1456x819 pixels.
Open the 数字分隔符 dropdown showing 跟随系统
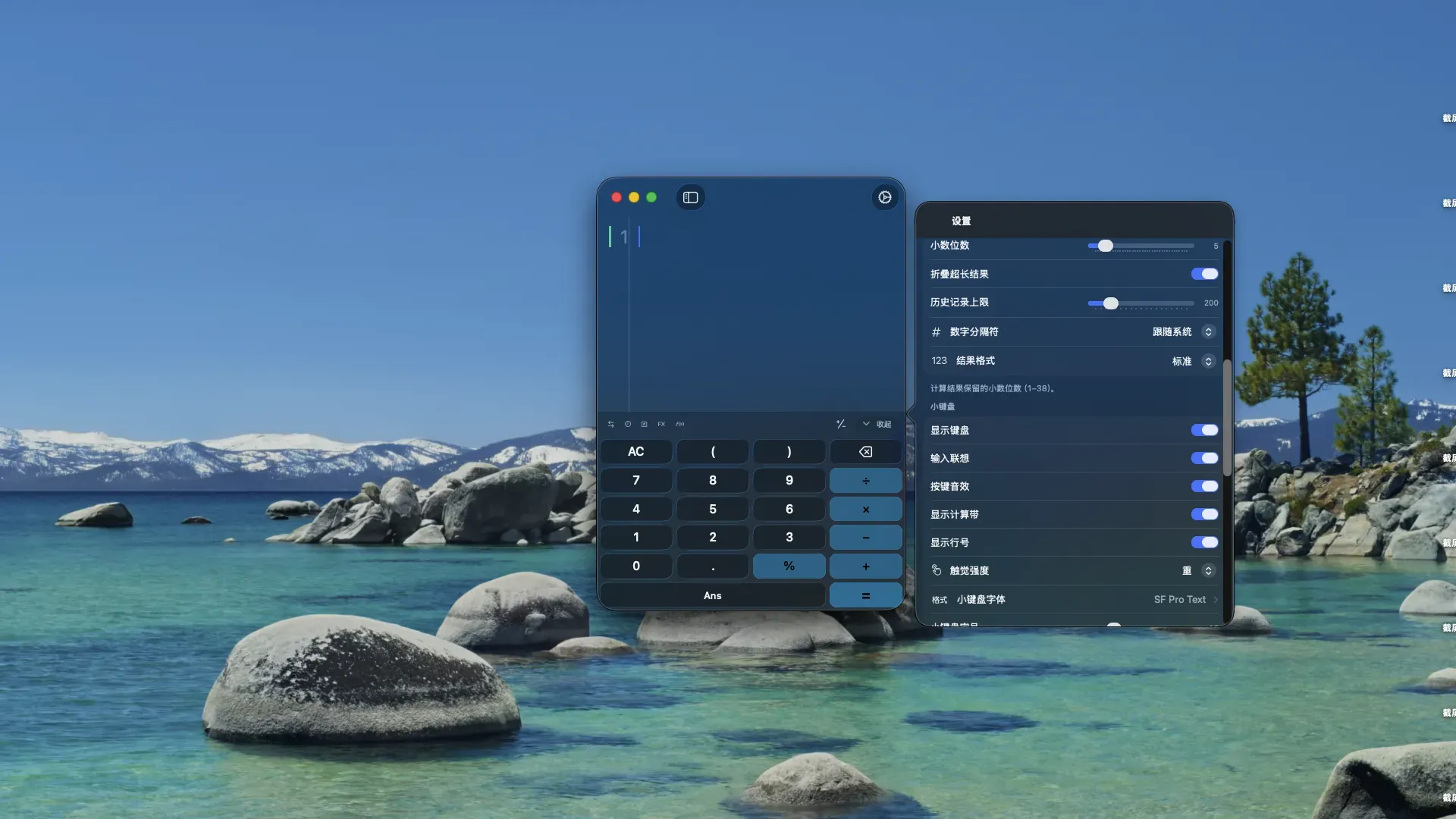(x=1183, y=332)
